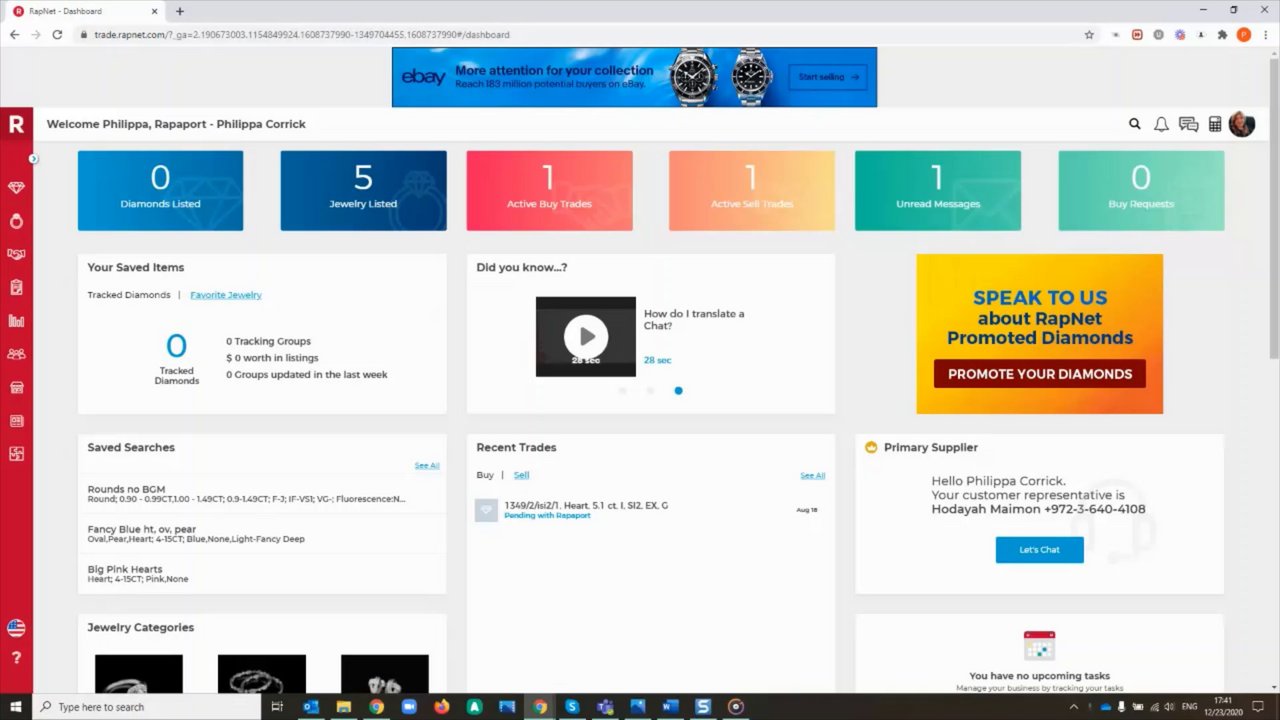Change language via the flag icon
Image resolution: width=1280 pixels, height=720 pixels.
pos(16,628)
